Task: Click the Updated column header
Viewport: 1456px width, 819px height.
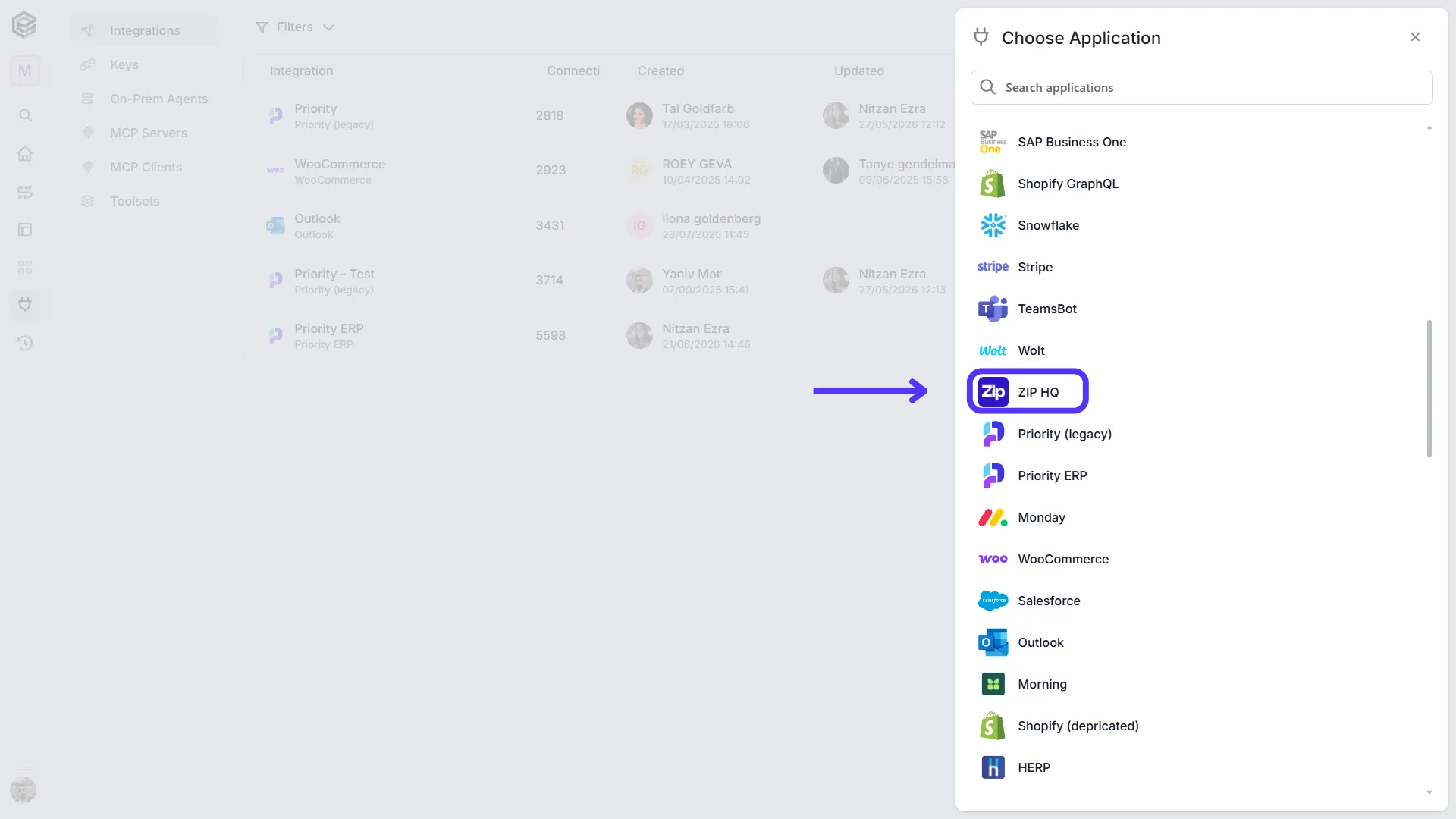Action: (x=858, y=71)
